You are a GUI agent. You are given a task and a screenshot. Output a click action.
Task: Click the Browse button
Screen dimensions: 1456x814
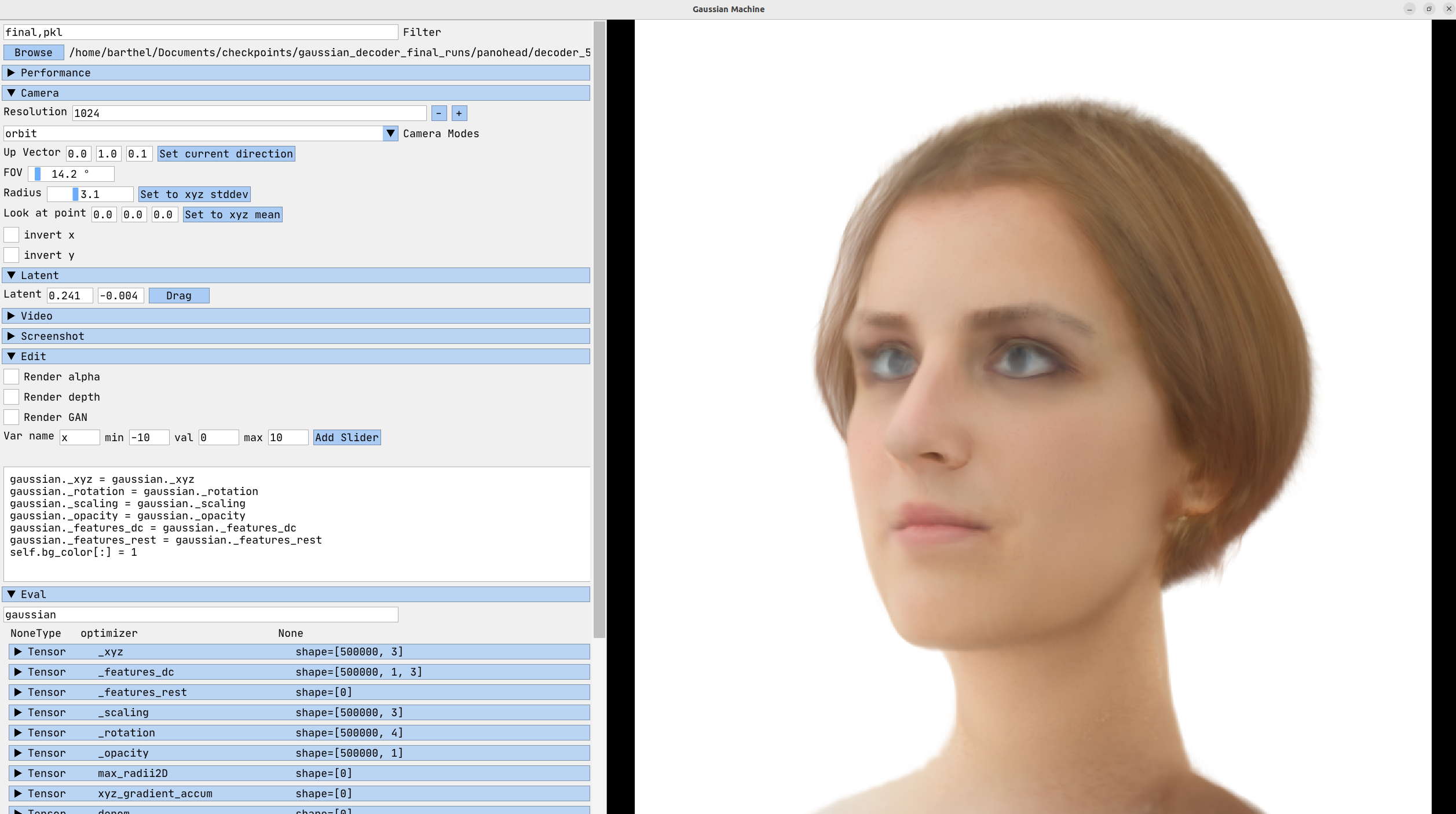coord(34,53)
